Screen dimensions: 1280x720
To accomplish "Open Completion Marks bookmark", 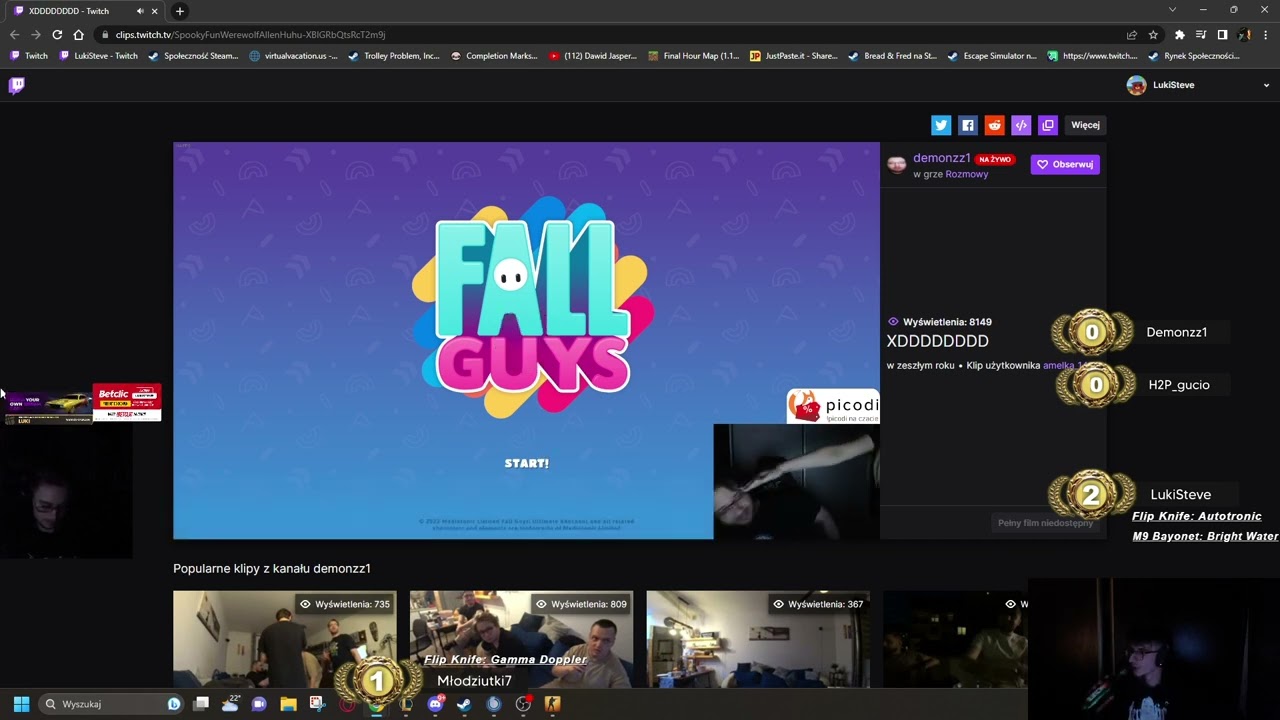I will [494, 56].
